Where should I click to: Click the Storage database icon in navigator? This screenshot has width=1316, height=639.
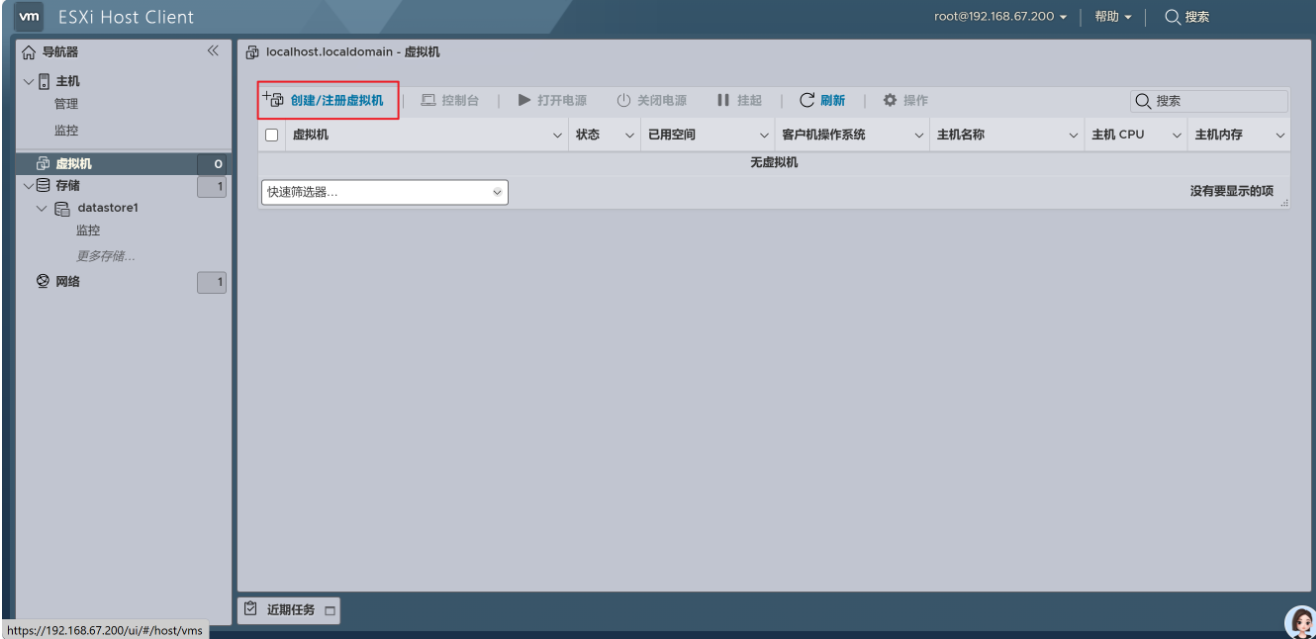click(41, 185)
